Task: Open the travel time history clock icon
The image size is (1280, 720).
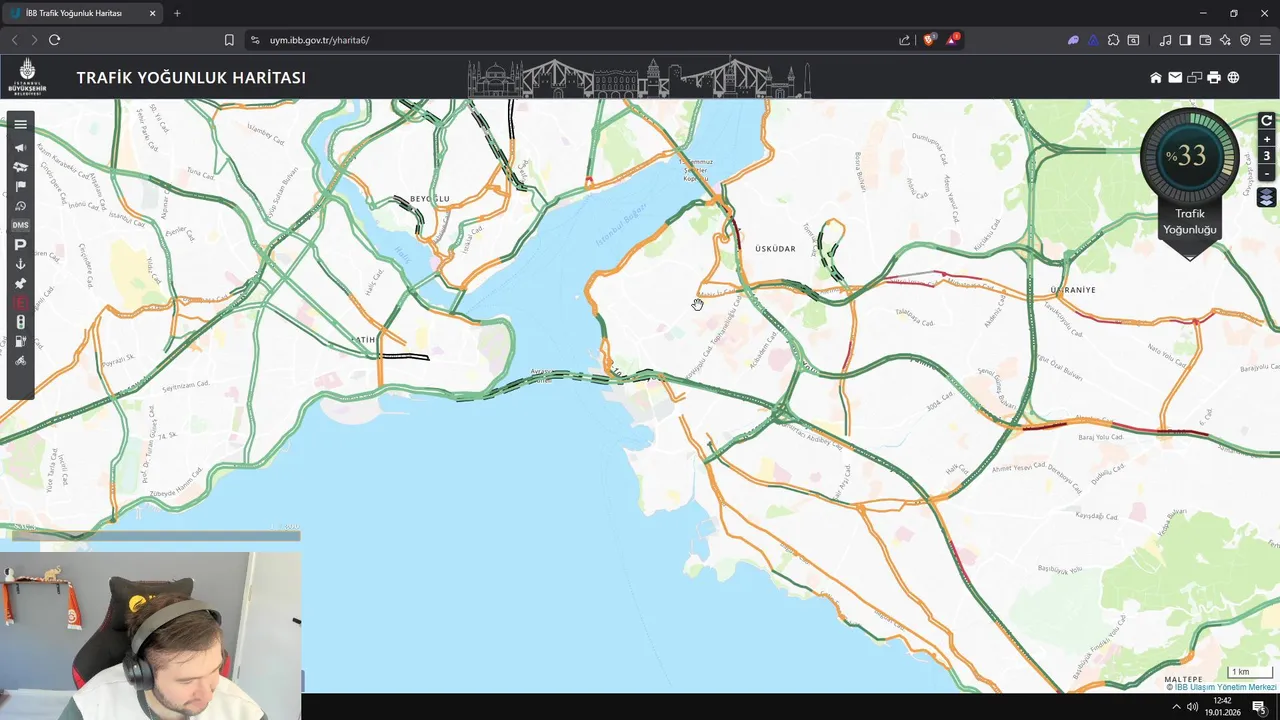Action: 20,206
